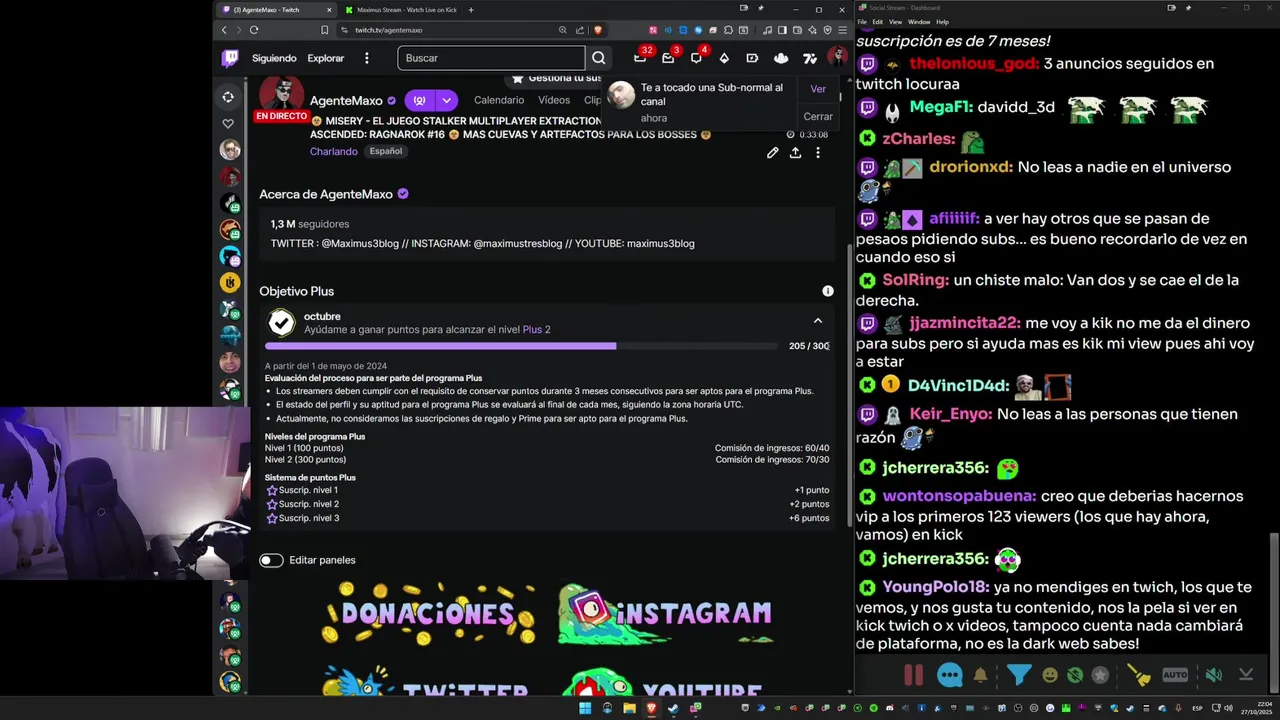Switch to the Maximus Stream Kick tab

pyautogui.click(x=400, y=10)
